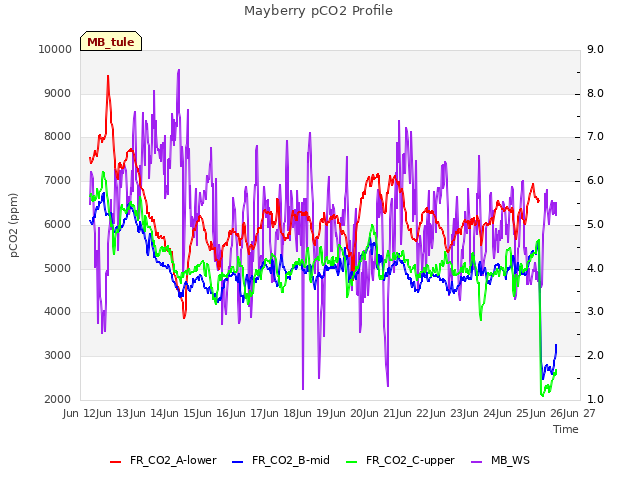
Task: Click the red FR_CO2_A-lower legend swatch
Action: pyautogui.click(x=116, y=462)
